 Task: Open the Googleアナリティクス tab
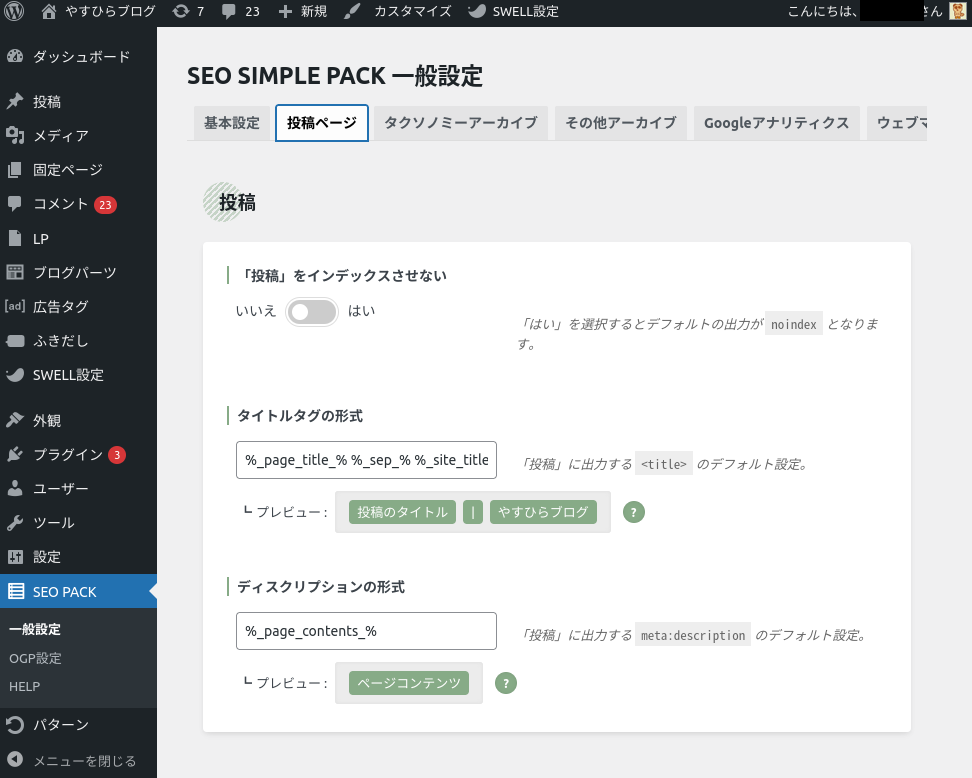776,123
